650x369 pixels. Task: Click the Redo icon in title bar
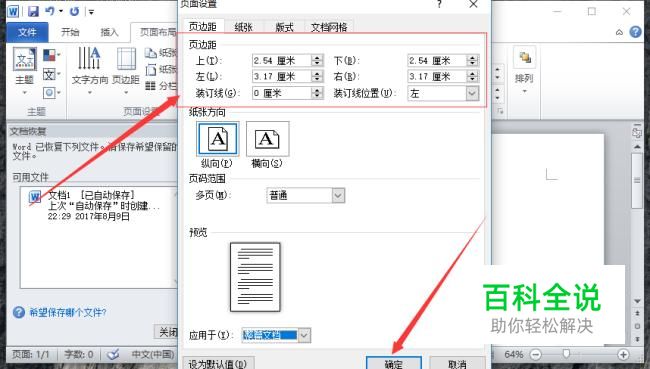tap(75, 11)
